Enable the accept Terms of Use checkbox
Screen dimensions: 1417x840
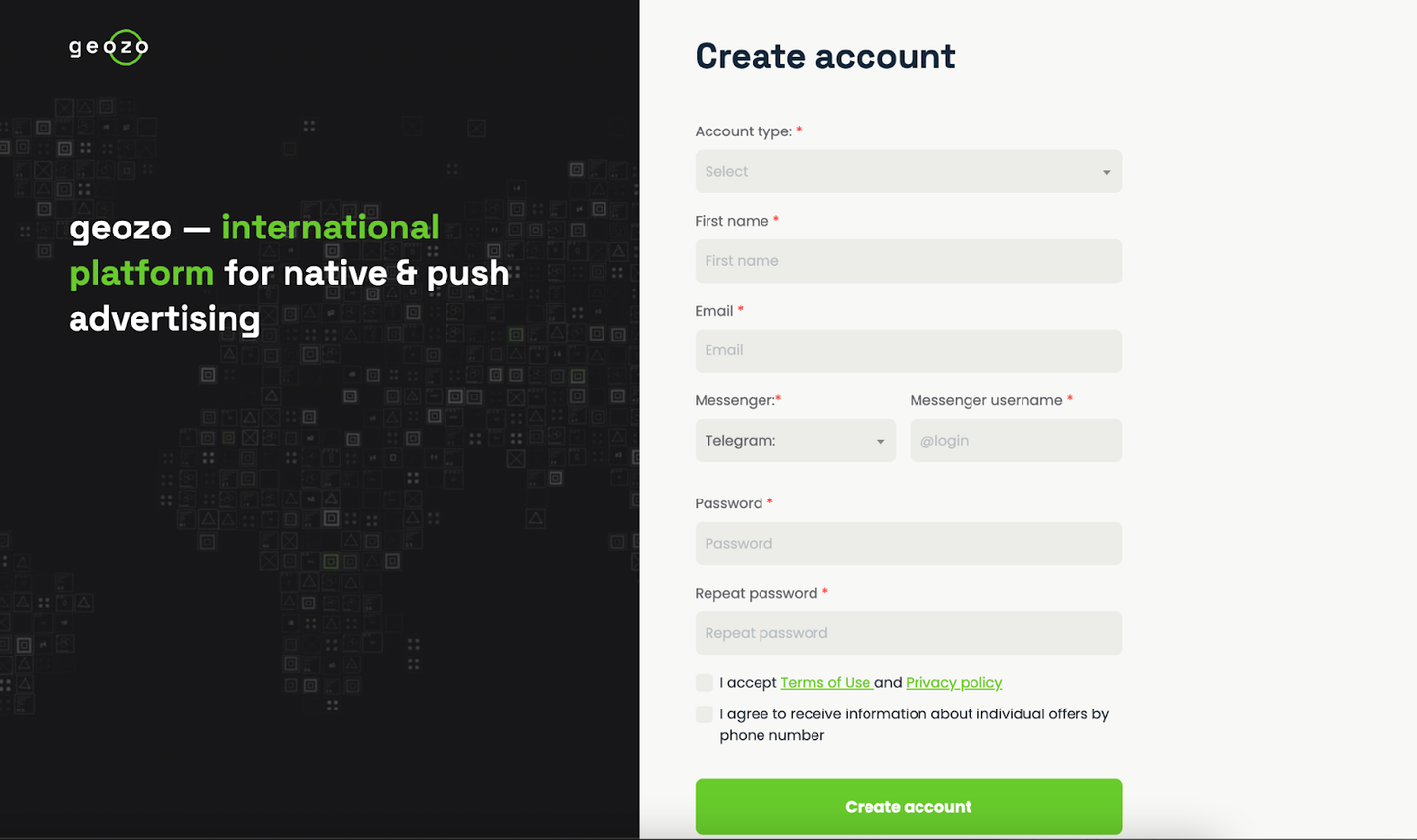click(705, 683)
